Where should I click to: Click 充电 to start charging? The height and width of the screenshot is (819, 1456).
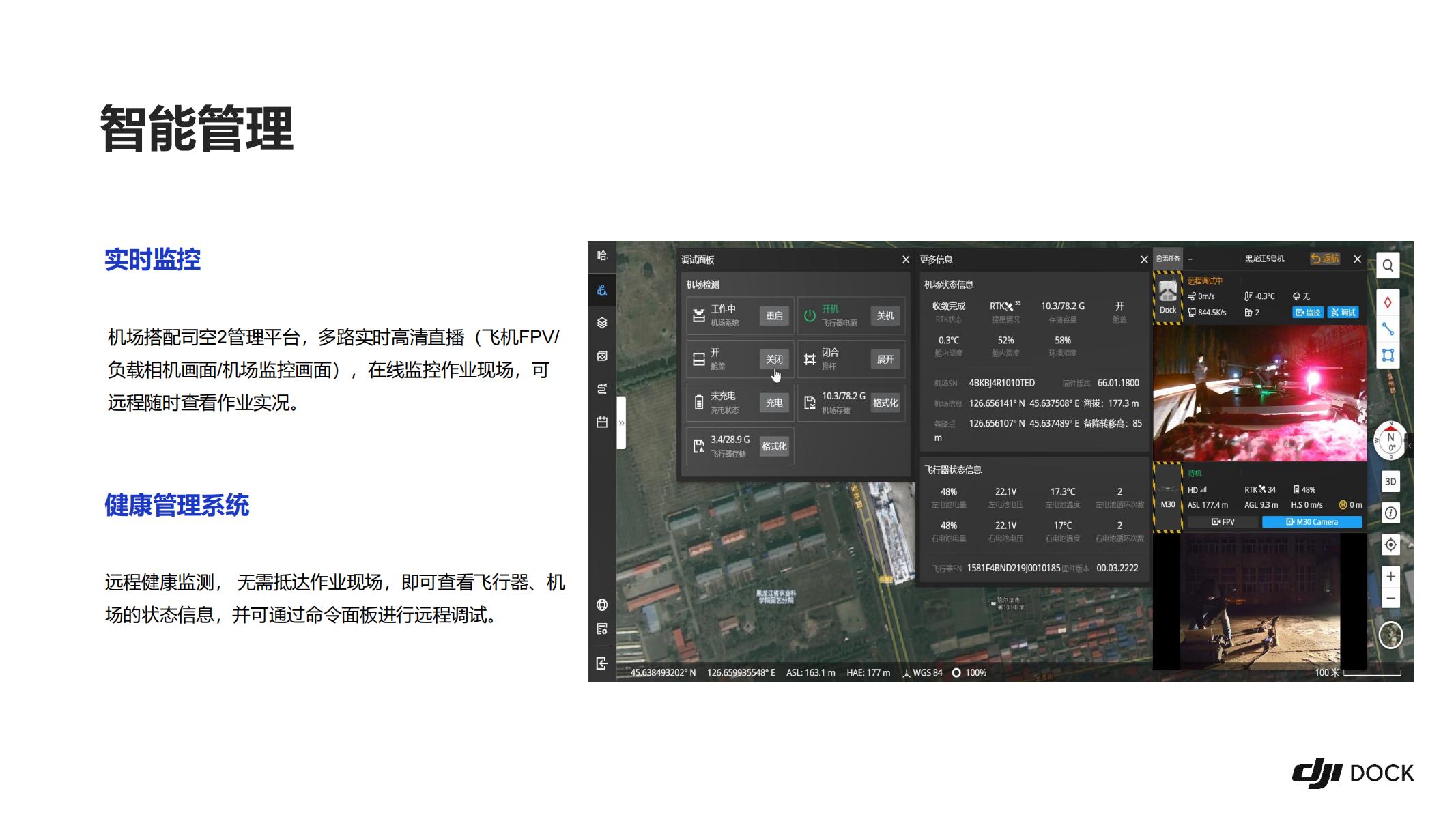pyautogui.click(x=774, y=403)
